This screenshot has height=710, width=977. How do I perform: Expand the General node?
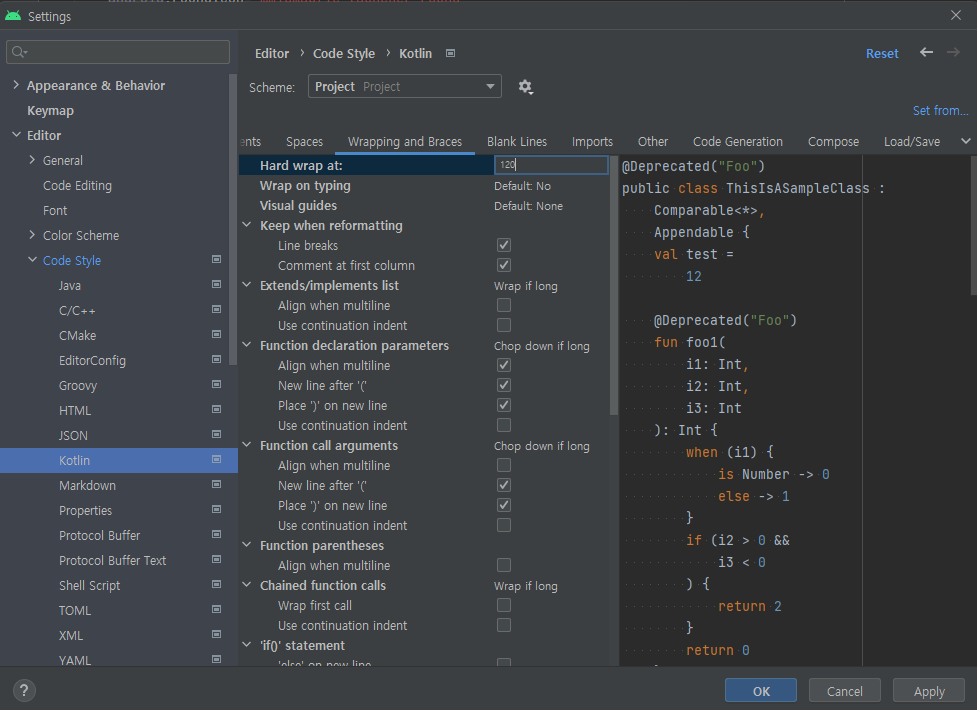(x=32, y=160)
